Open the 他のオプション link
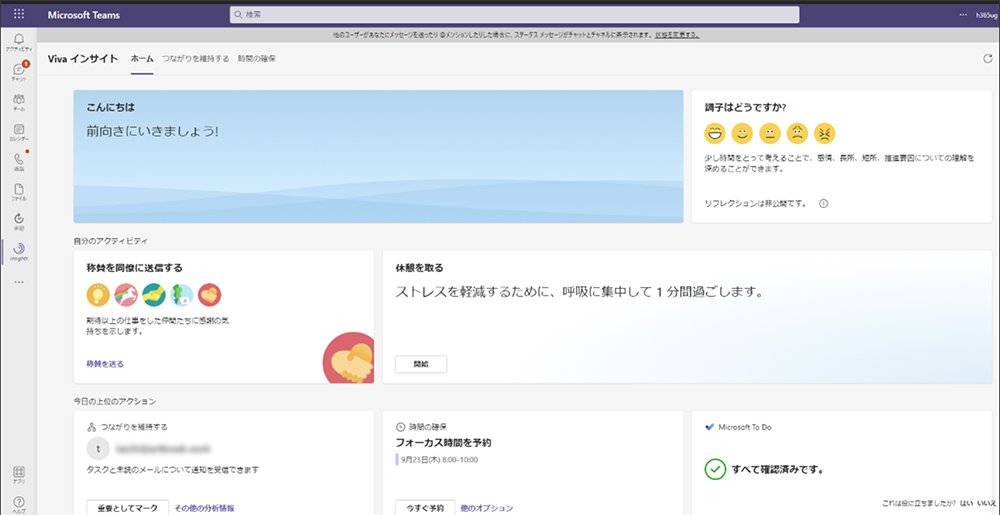Image resolution: width=1000 pixels, height=515 pixels. pos(487,508)
